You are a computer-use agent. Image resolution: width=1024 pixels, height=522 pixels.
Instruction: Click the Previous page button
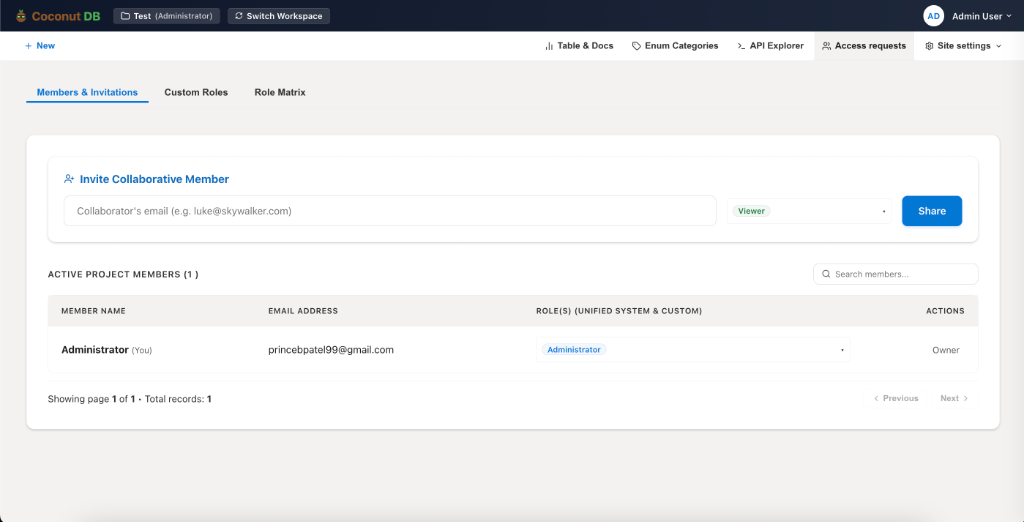coord(896,399)
